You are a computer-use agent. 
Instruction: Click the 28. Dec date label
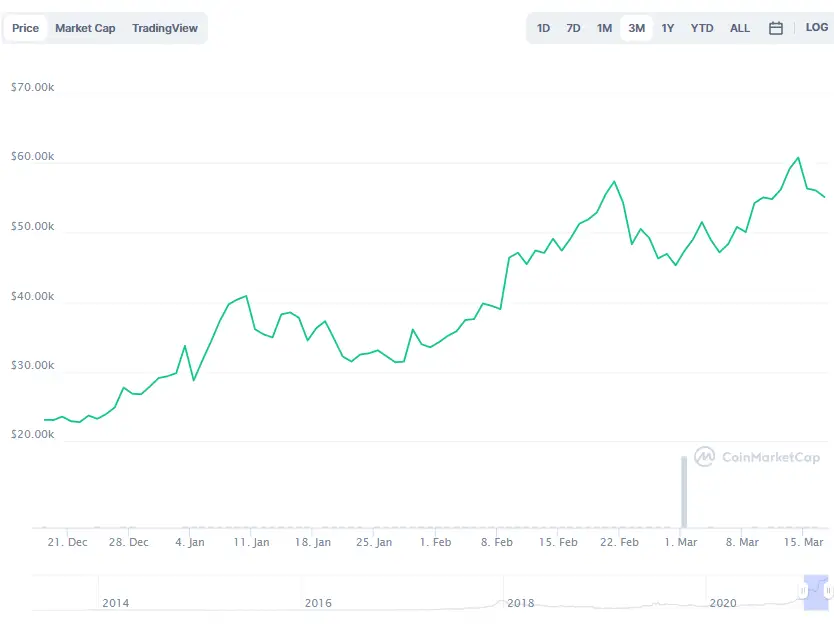click(129, 542)
